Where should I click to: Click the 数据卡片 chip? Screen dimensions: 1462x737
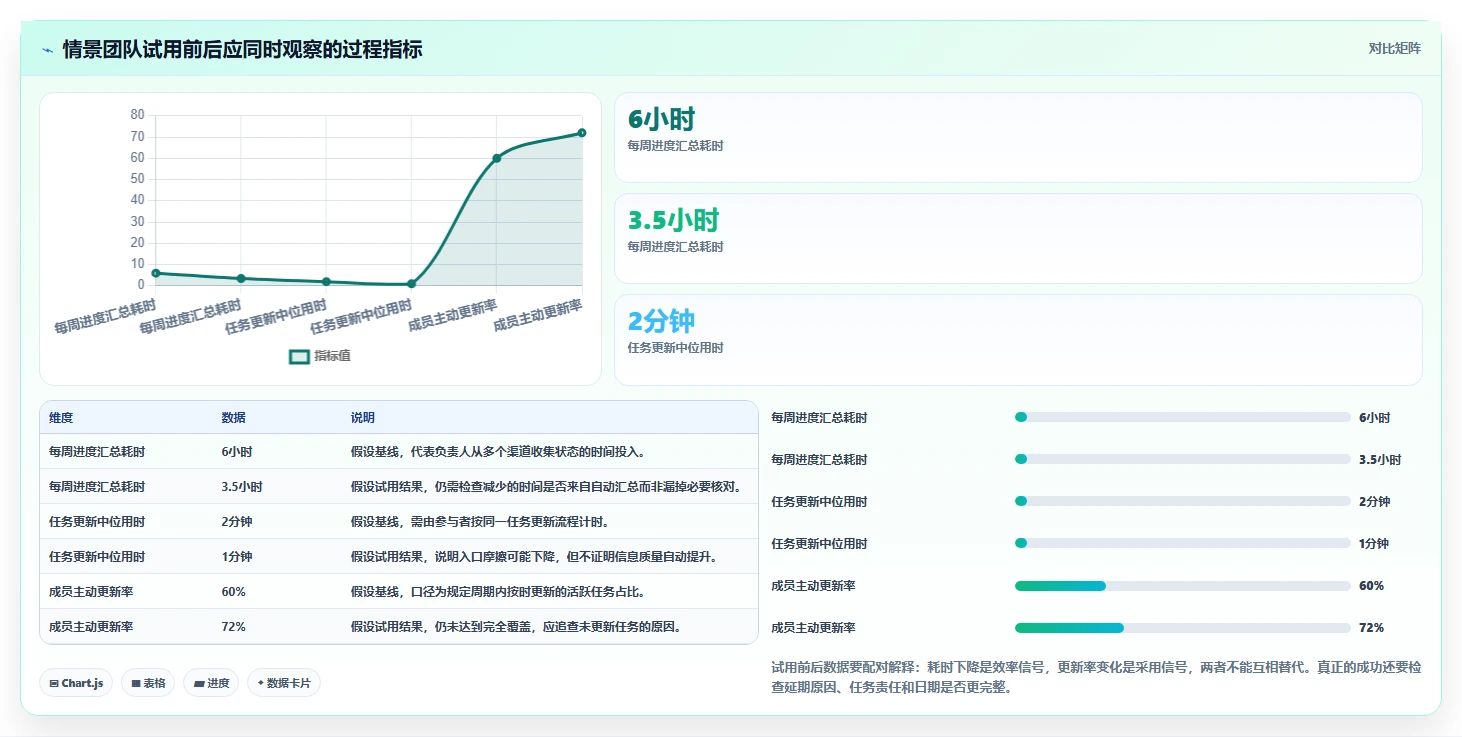(284, 683)
